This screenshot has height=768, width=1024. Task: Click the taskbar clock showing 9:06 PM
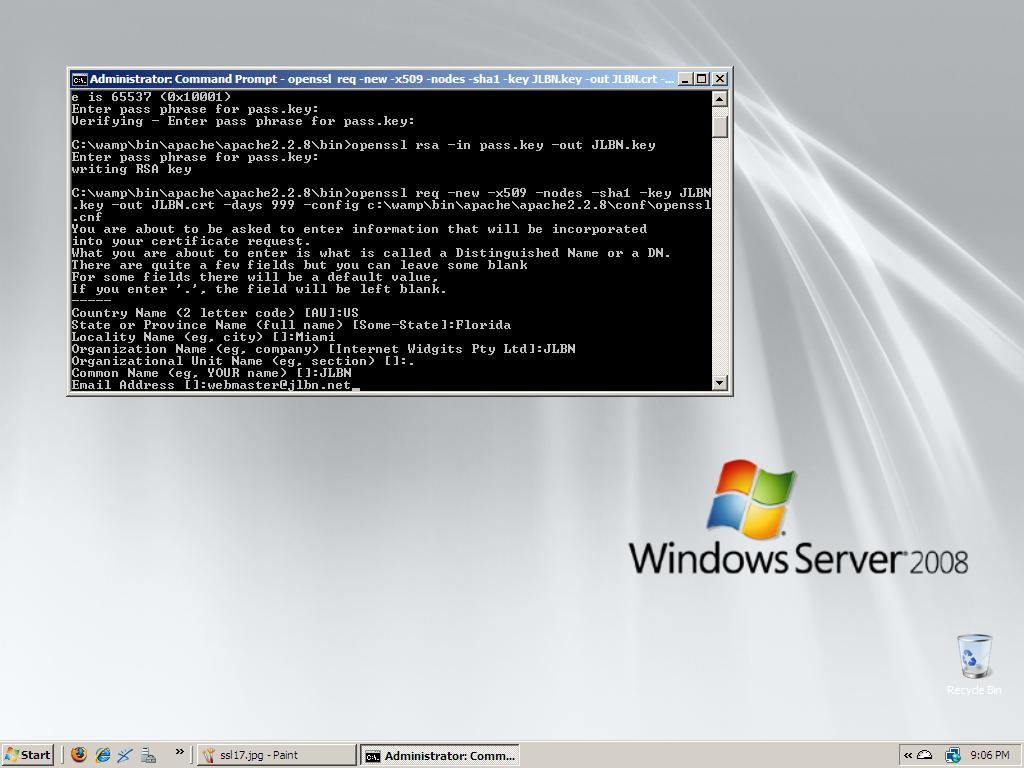(x=988, y=755)
